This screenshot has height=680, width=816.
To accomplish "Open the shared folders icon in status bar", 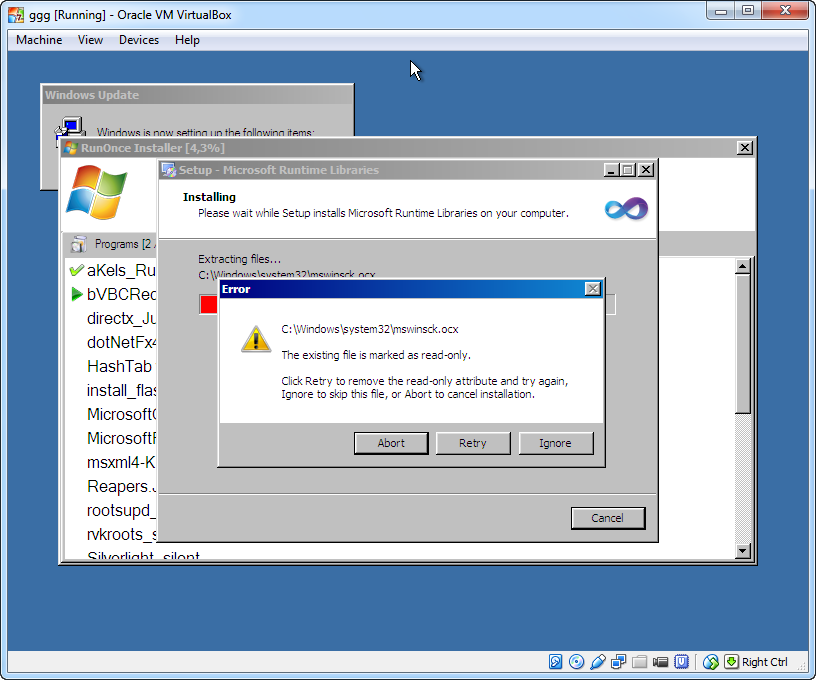I will tap(640, 661).
